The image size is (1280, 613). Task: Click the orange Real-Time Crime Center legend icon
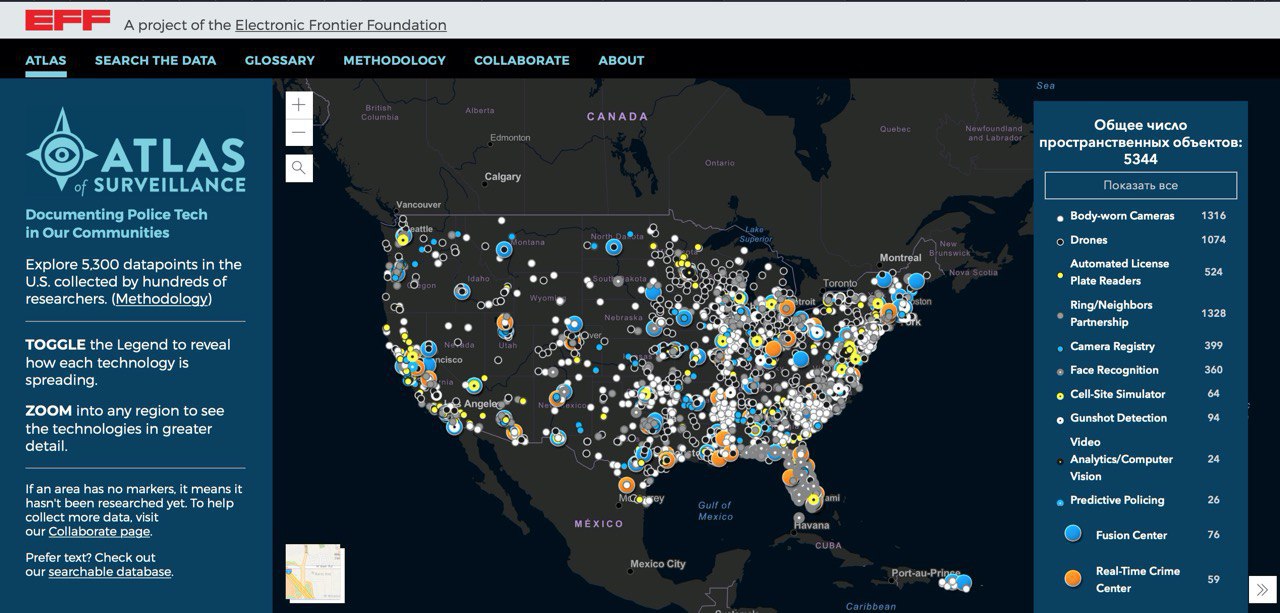pos(1073,579)
